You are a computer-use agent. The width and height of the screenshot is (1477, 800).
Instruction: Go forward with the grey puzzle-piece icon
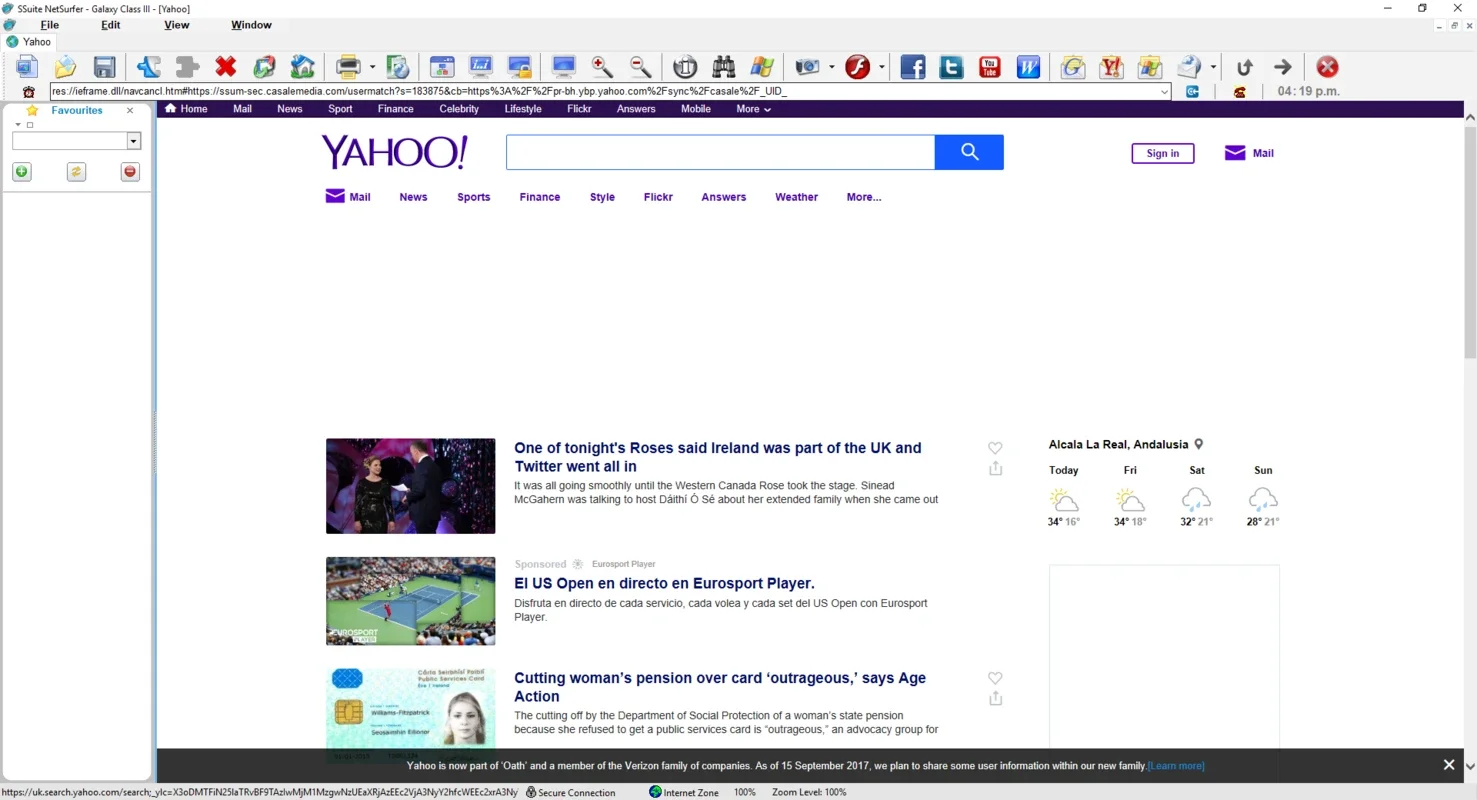pyautogui.click(x=187, y=67)
